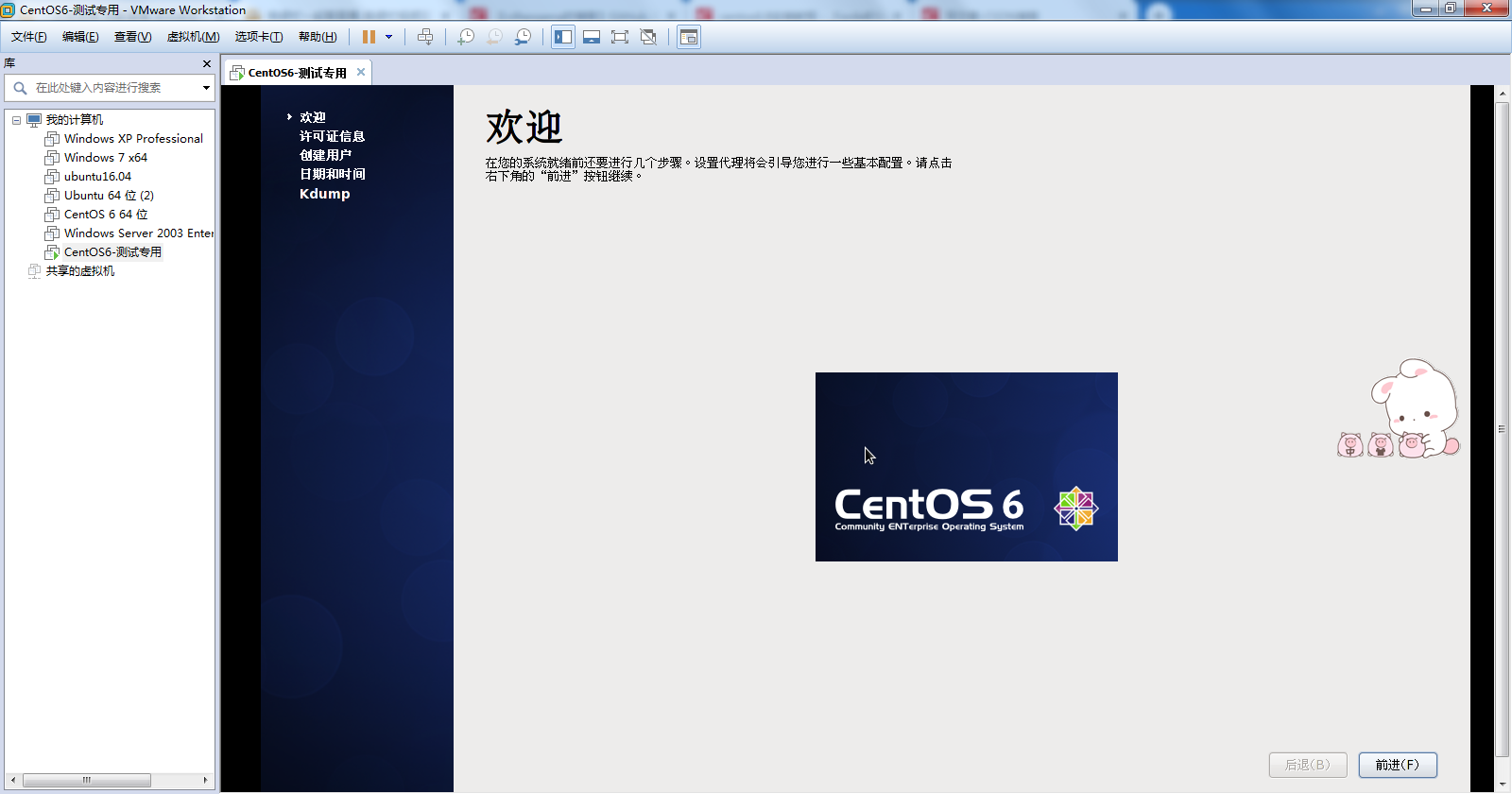The width and height of the screenshot is (1512, 794).
Task: Select CentOS6-测试专用 in the library tree
Action: tap(112, 252)
